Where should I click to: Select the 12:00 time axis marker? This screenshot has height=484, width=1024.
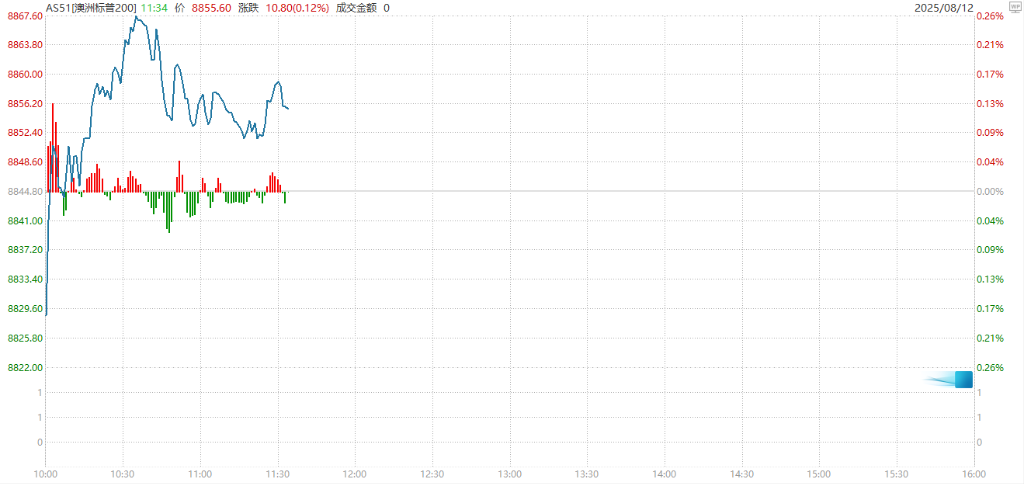[354, 473]
